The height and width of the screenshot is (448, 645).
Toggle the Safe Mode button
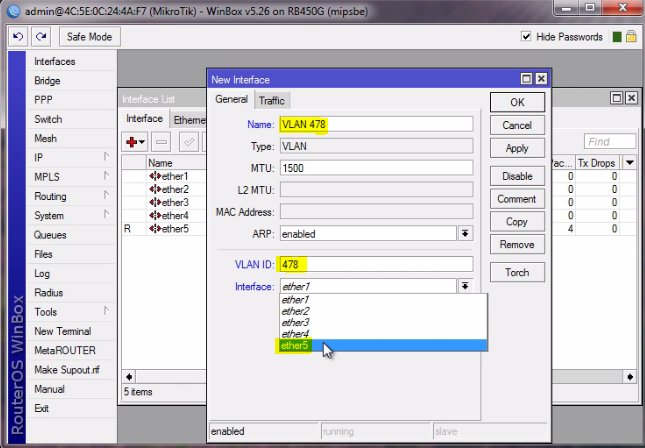point(90,37)
